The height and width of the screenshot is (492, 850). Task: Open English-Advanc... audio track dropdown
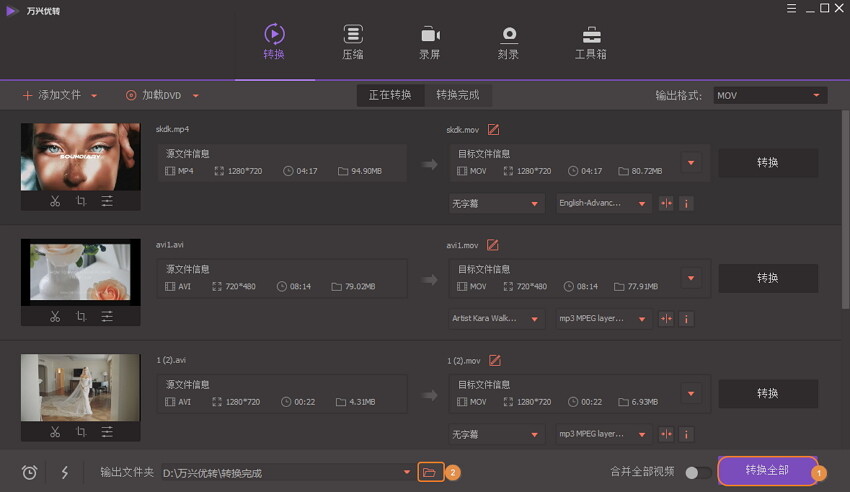click(x=603, y=203)
